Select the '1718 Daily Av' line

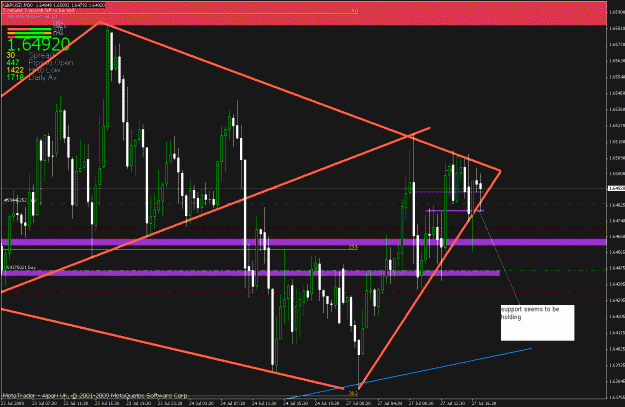tap(31, 77)
